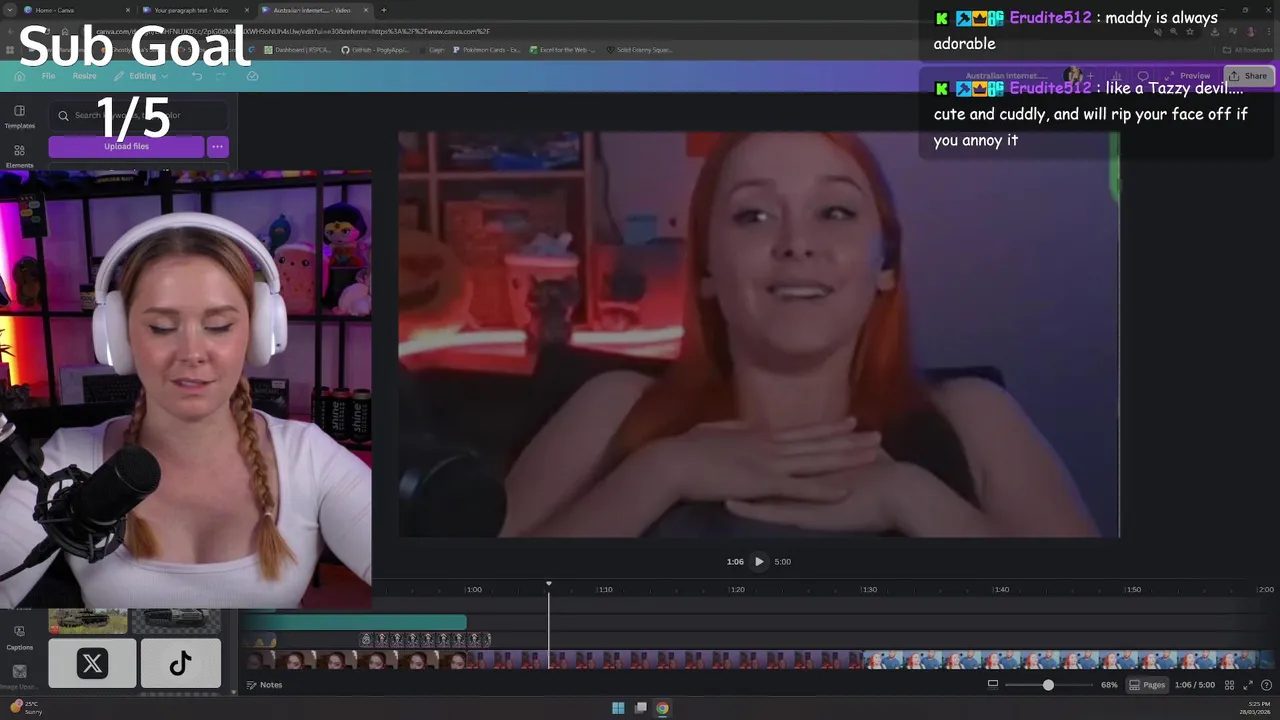Image resolution: width=1280 pixels, height=720 pixels.
Task: Open the taskbar clock and date
Action: [1256, 708]
